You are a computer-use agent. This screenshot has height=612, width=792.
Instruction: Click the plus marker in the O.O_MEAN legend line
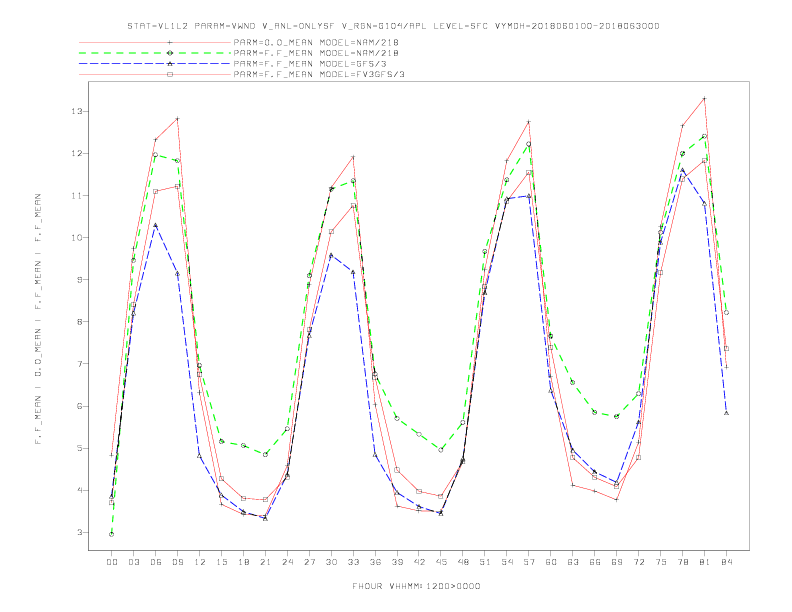pyautogui.click(x=170, y=42)
